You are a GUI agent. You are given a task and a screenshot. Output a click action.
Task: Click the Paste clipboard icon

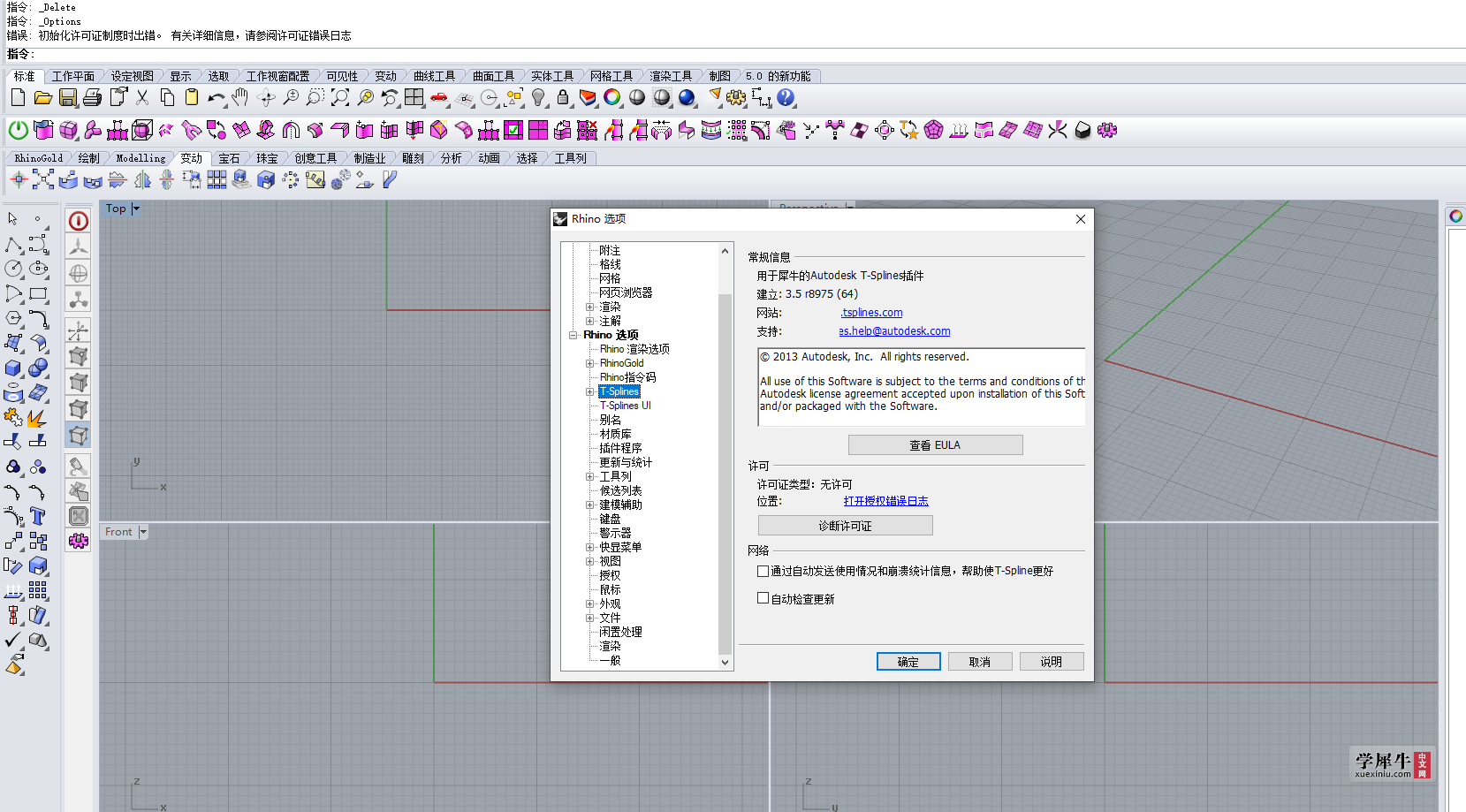(192, 98)
